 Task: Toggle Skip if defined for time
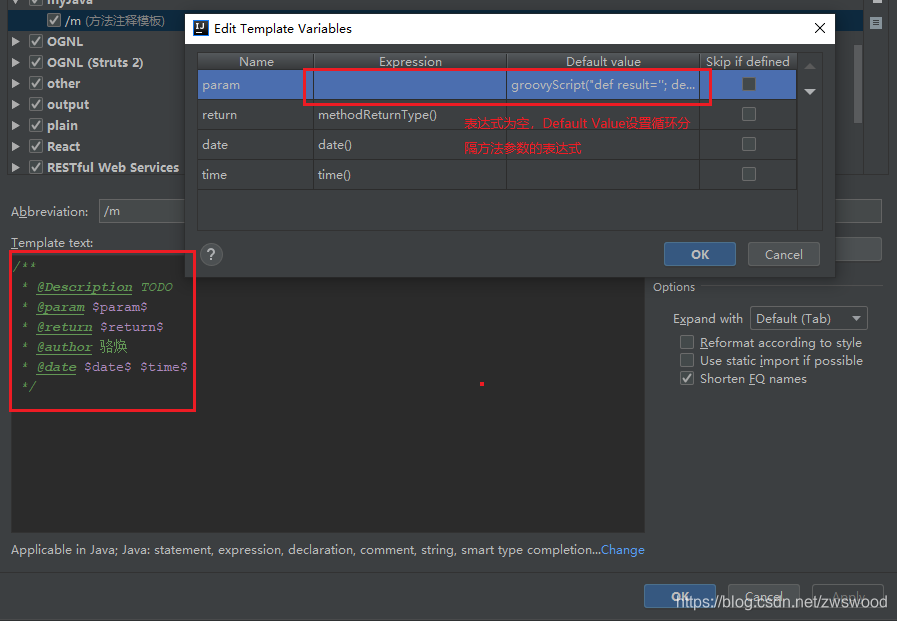[748, 174]
